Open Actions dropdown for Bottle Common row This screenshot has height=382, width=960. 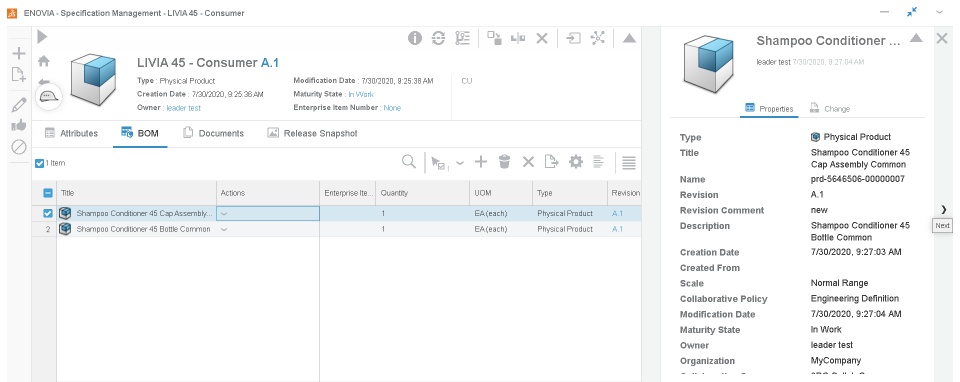[x=224, y=230]
